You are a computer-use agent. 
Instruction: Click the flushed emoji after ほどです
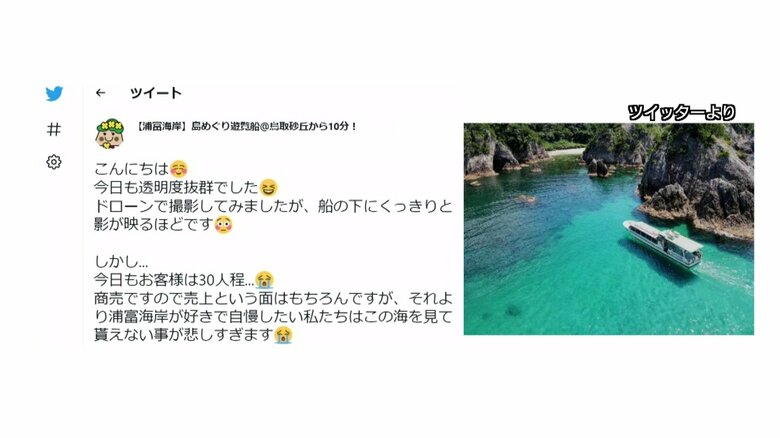point(224,225)
